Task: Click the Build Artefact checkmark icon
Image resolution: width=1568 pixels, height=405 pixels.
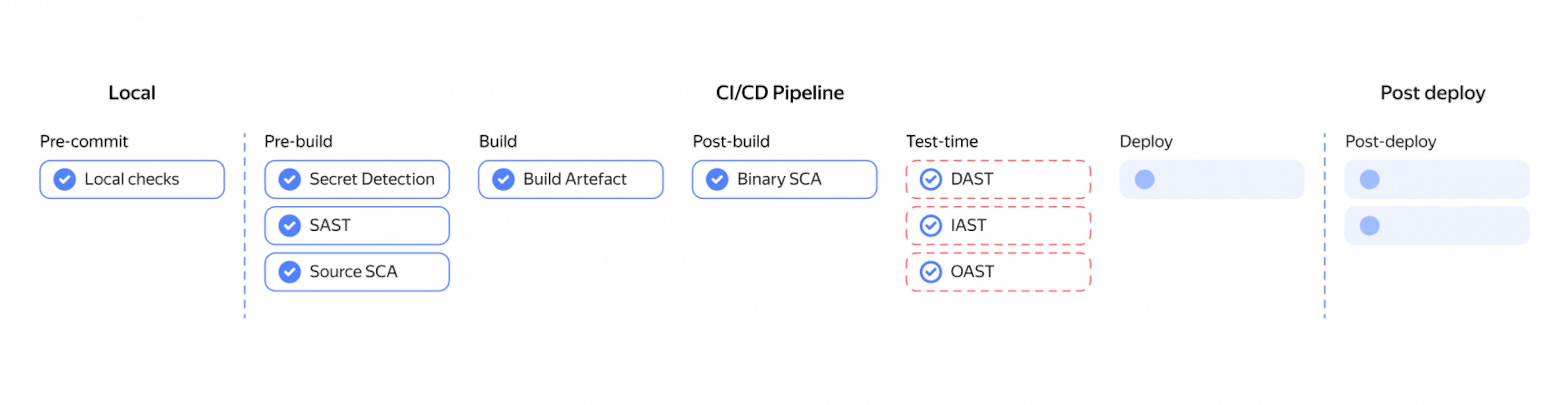Action: tap(503, 179)
